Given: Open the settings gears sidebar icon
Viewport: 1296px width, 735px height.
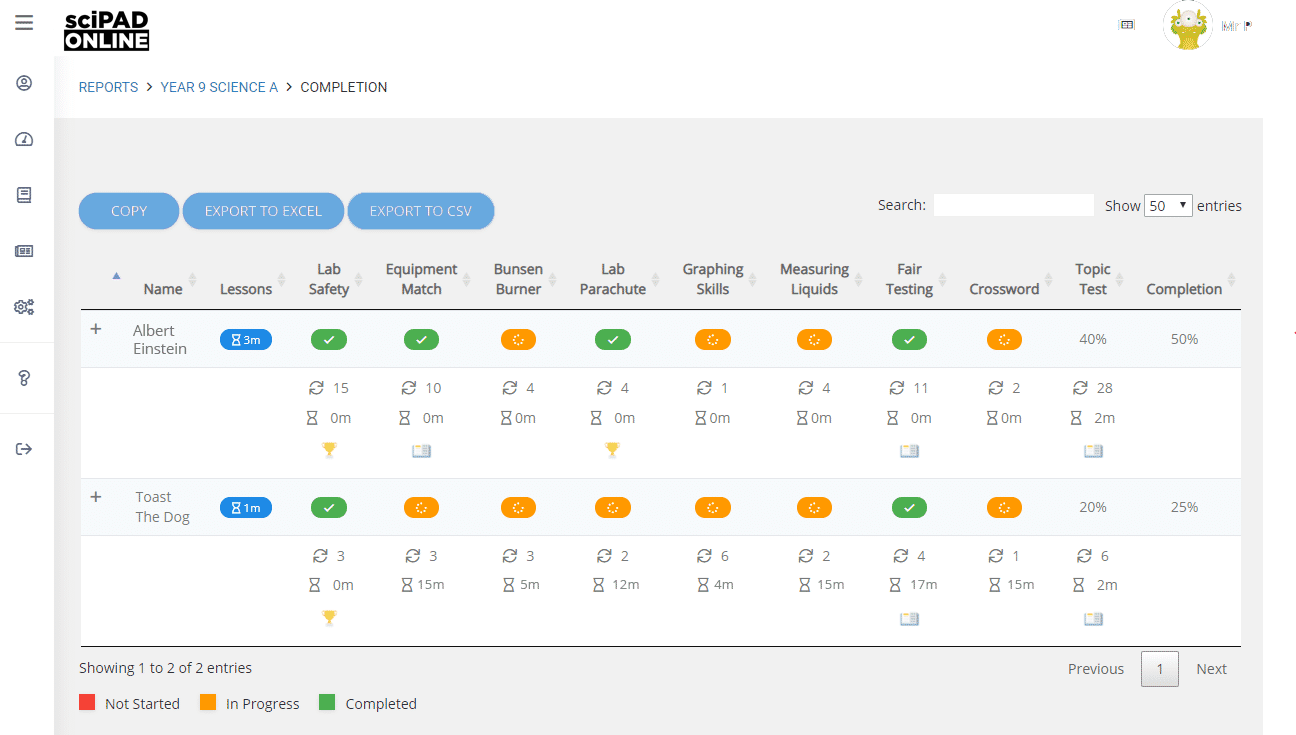Looking at the screenshot, I should click(24, 307).
